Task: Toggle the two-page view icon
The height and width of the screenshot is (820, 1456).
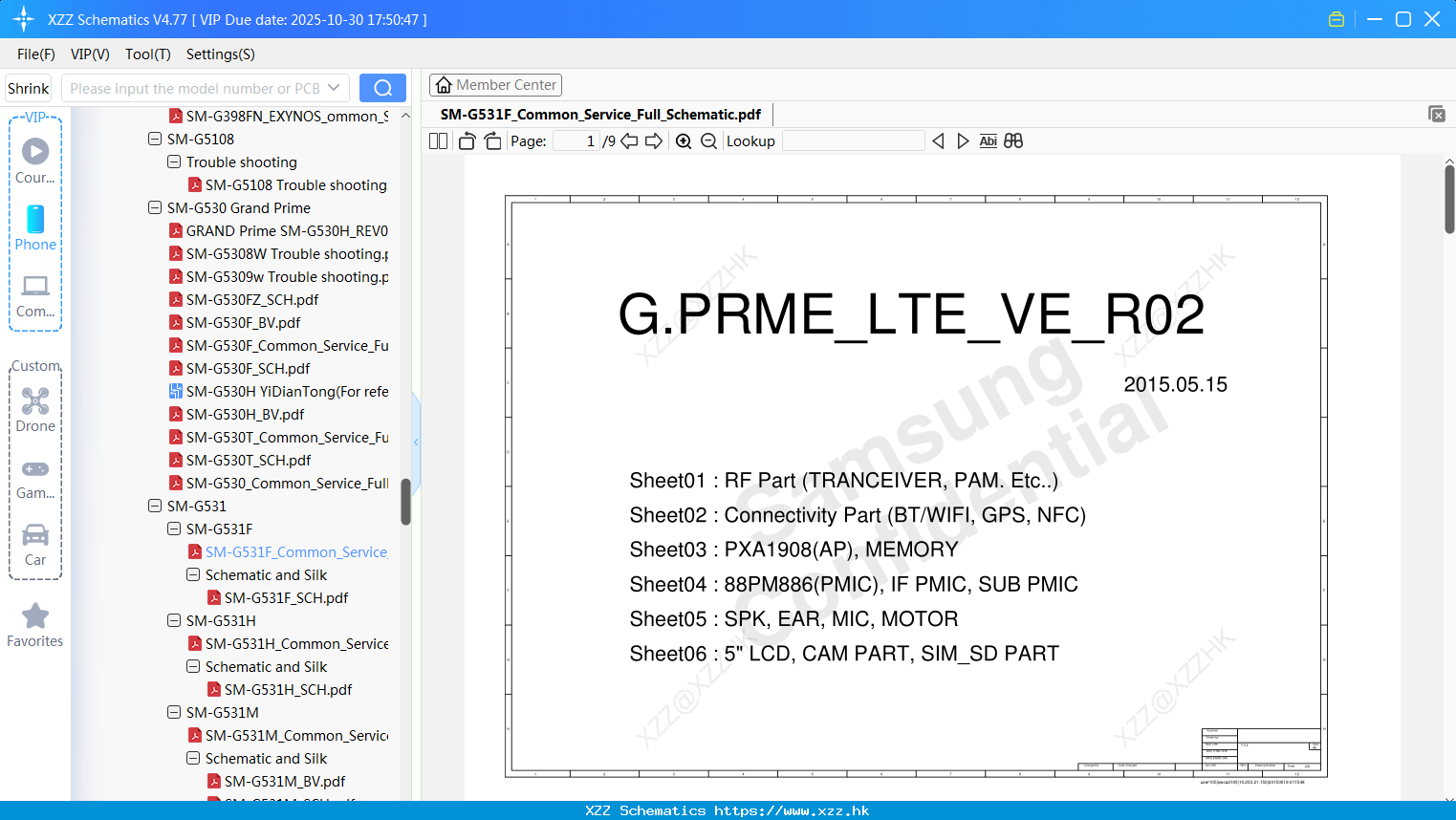Action: click(438, 141)
